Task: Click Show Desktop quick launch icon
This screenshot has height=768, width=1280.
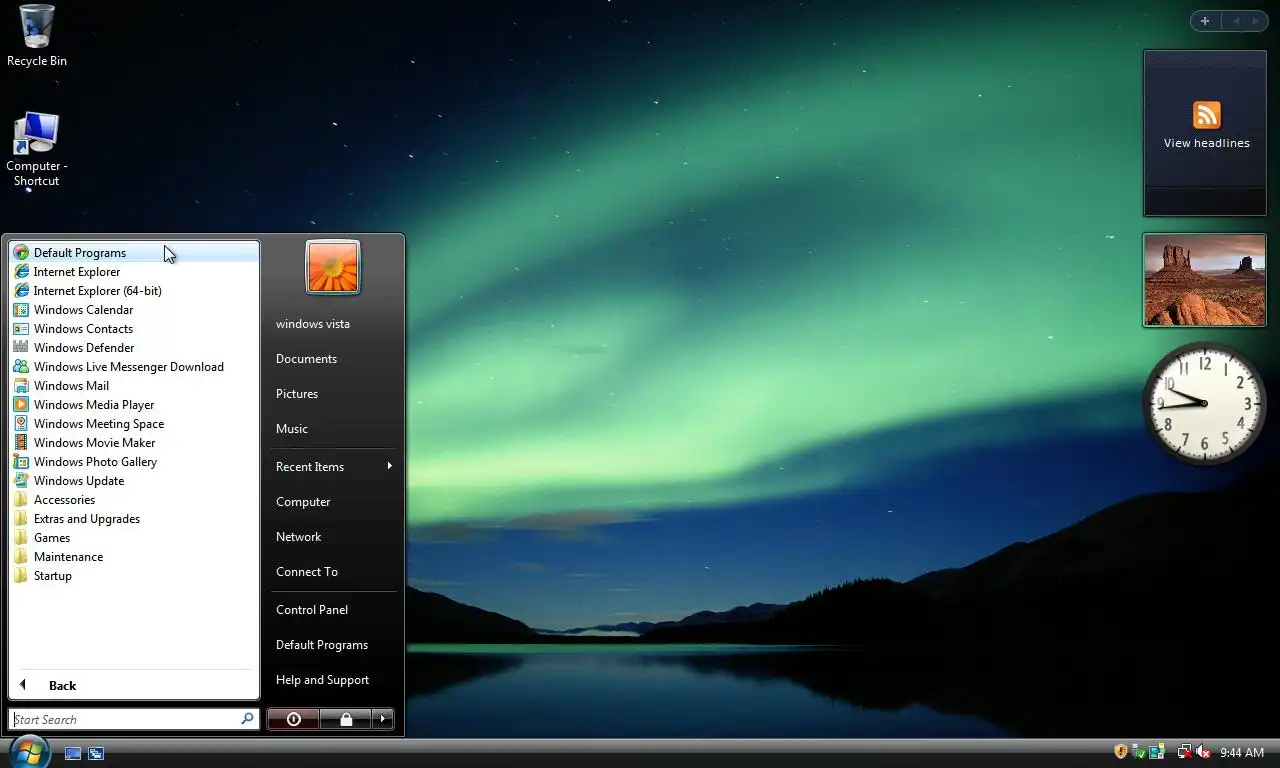Action: (x=73, y=753)
